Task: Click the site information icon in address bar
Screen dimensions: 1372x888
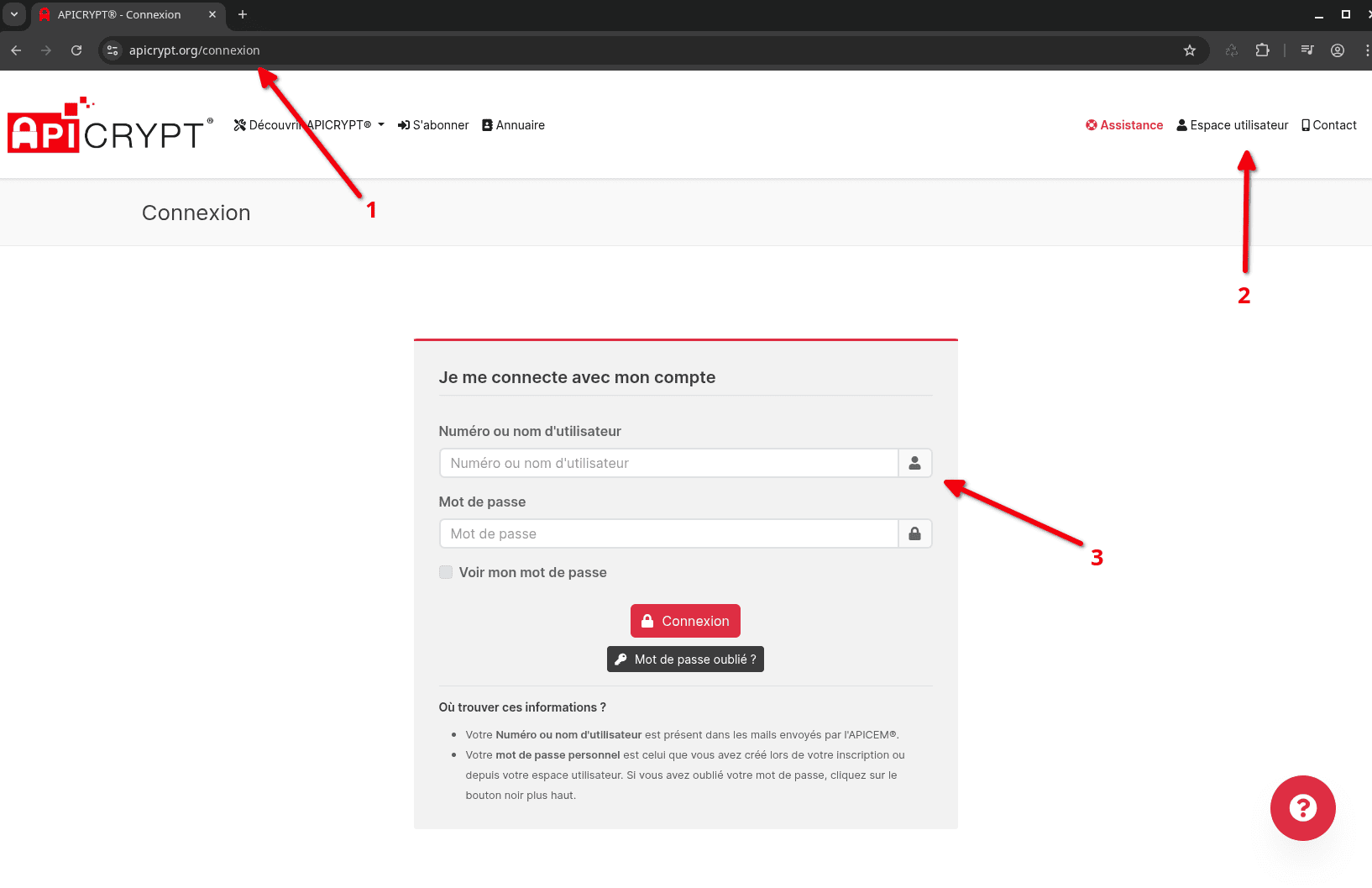Action: click(x=113, y=50)
